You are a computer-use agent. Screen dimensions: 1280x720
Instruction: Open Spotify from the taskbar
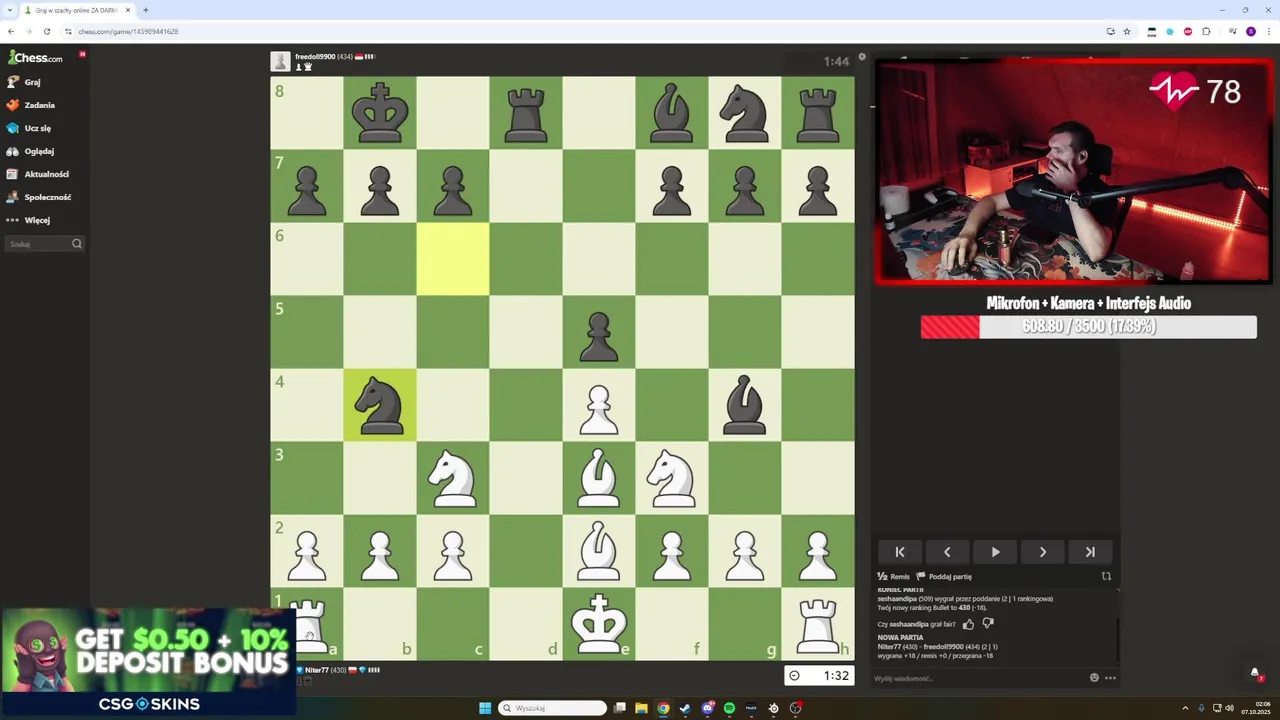point(729,708)
